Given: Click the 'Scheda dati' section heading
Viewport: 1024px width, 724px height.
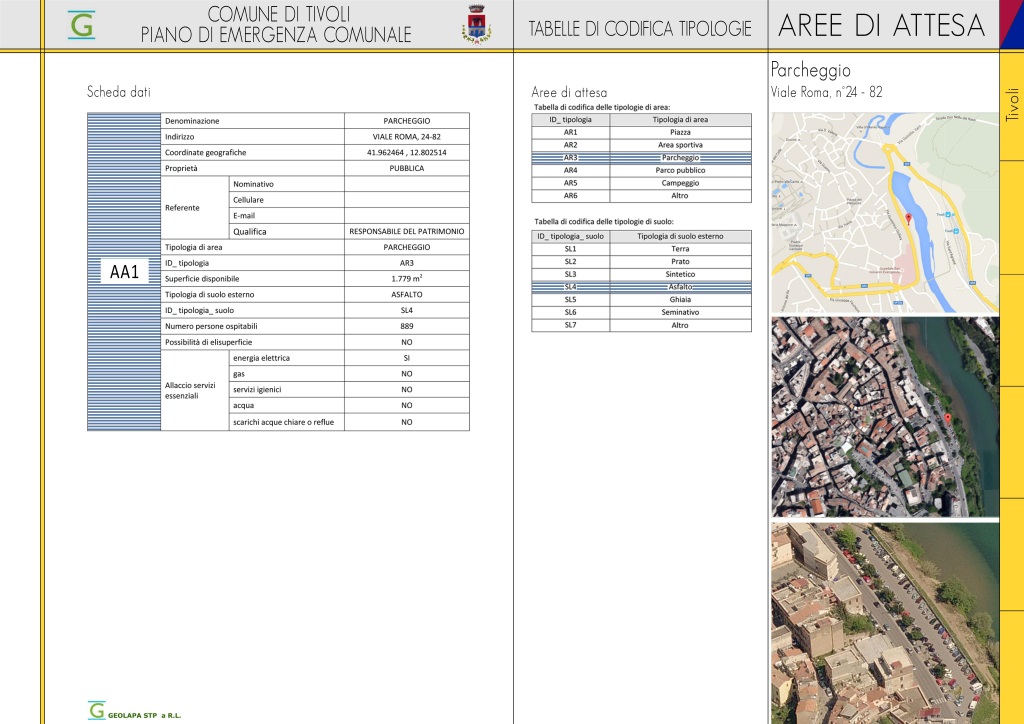Looking at the screenshot, I should tap(119, 92).
